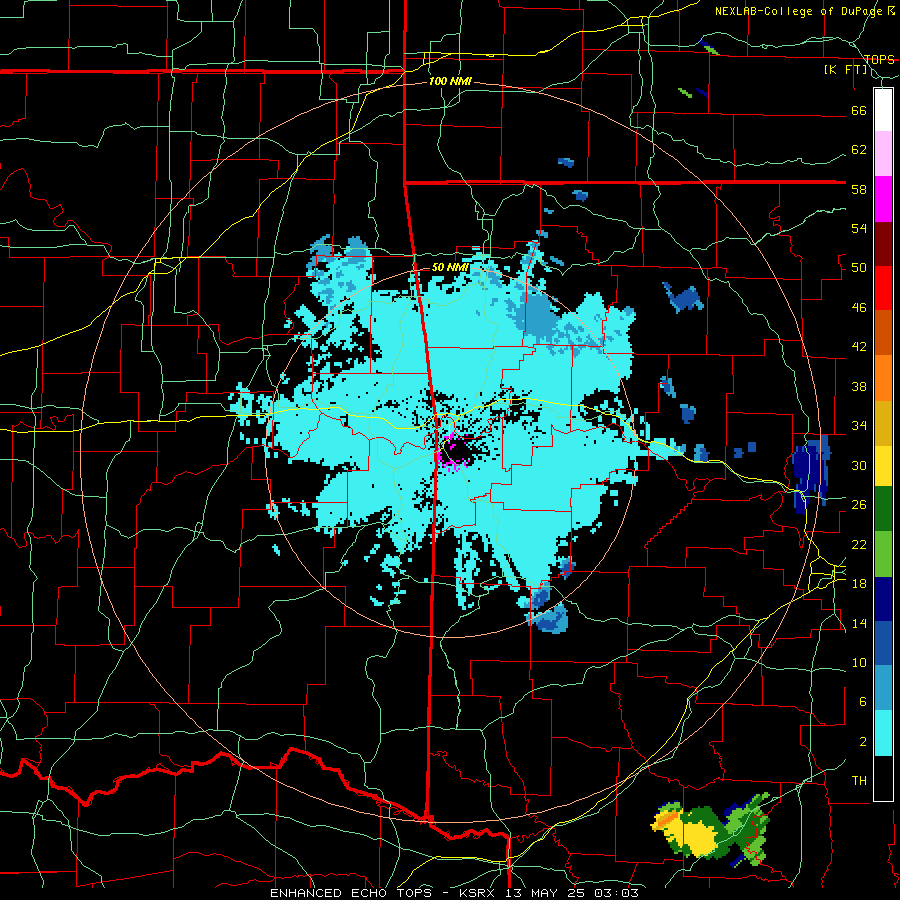Select the light green legend swatch
Viewport: 900px width, 900px height.
tap(883, 554)
